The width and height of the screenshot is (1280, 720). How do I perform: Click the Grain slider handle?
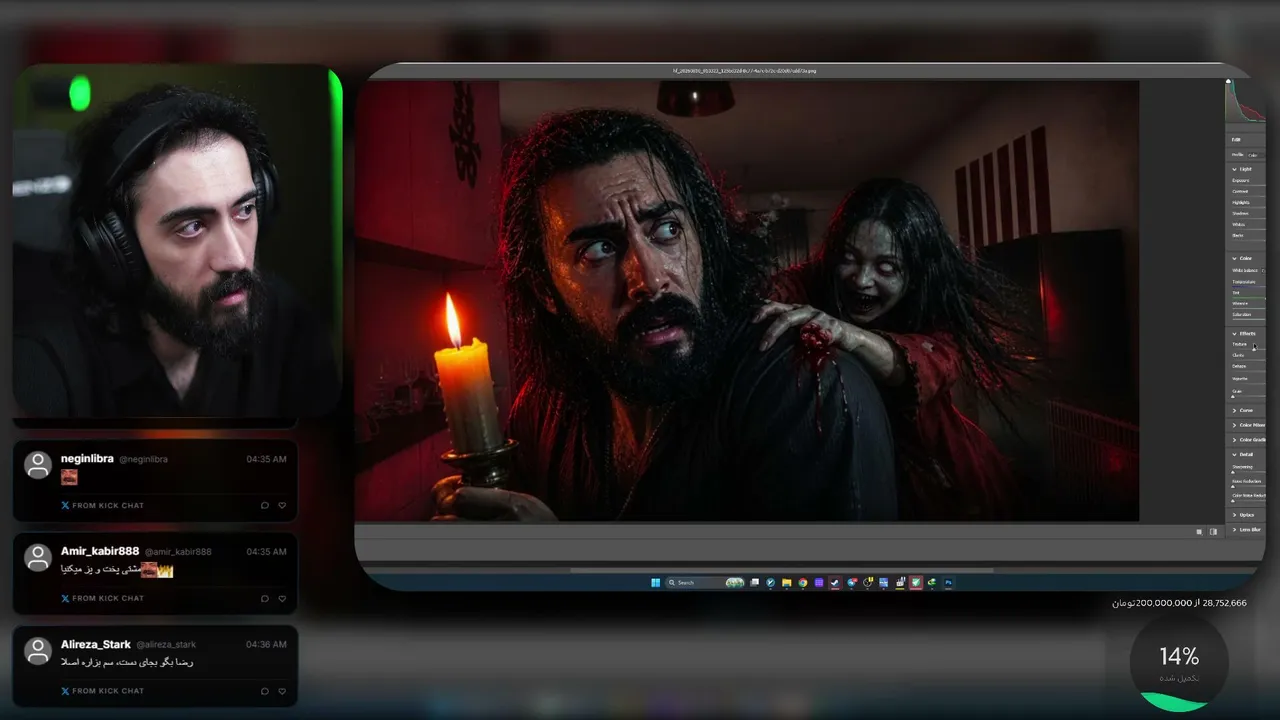tap(1233, 397)
